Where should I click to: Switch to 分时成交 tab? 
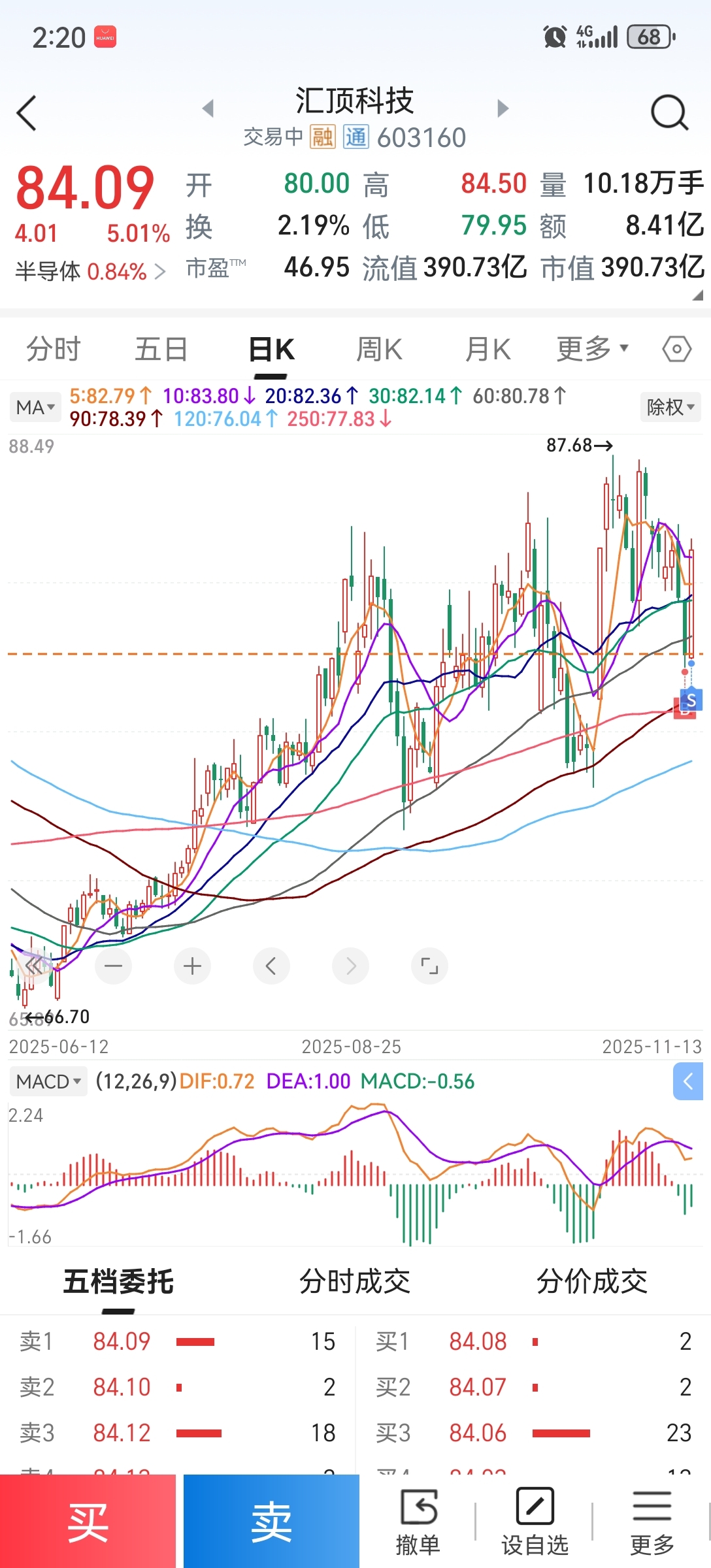355,1282
